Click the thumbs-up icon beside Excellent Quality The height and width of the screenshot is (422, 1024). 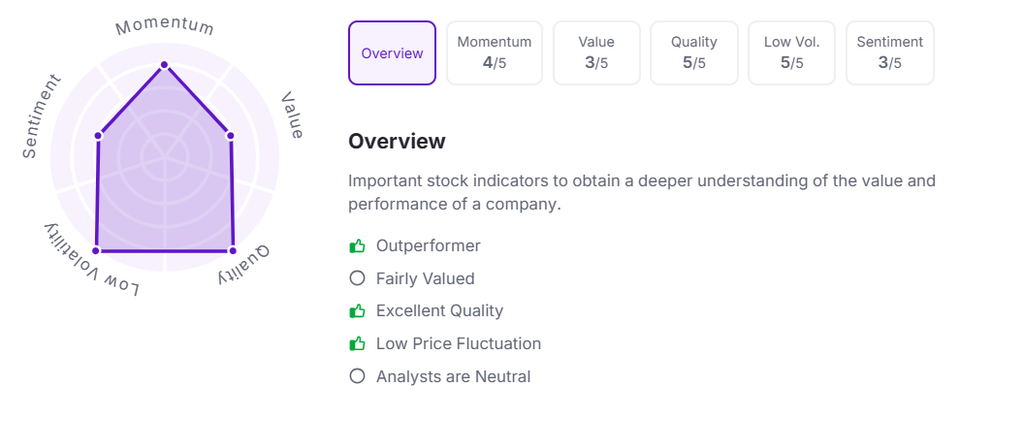pyautogui.click(x=357, y=311)
